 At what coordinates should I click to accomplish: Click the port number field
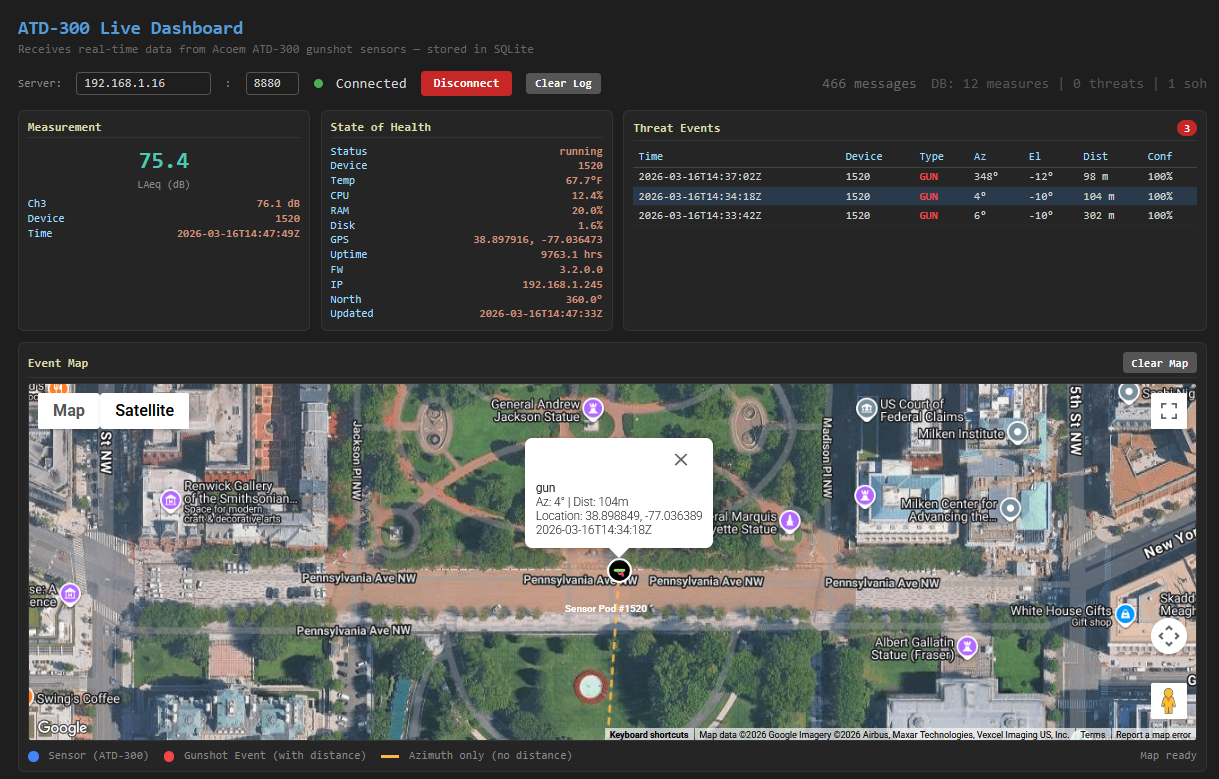click(272, 83)
